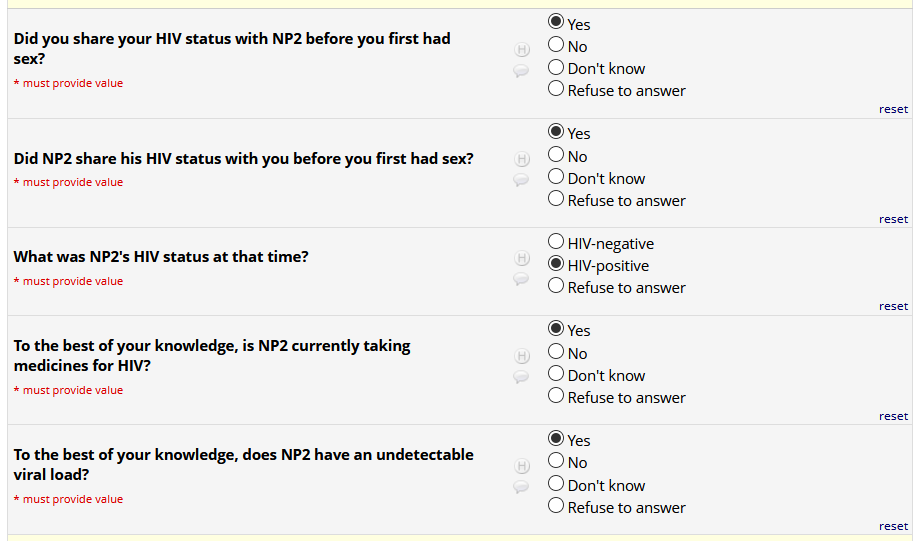This screenshot has height=541, width=920.
Task: Open comment balloon for 'share your HIV status' question
Action: tap(521, 71)
